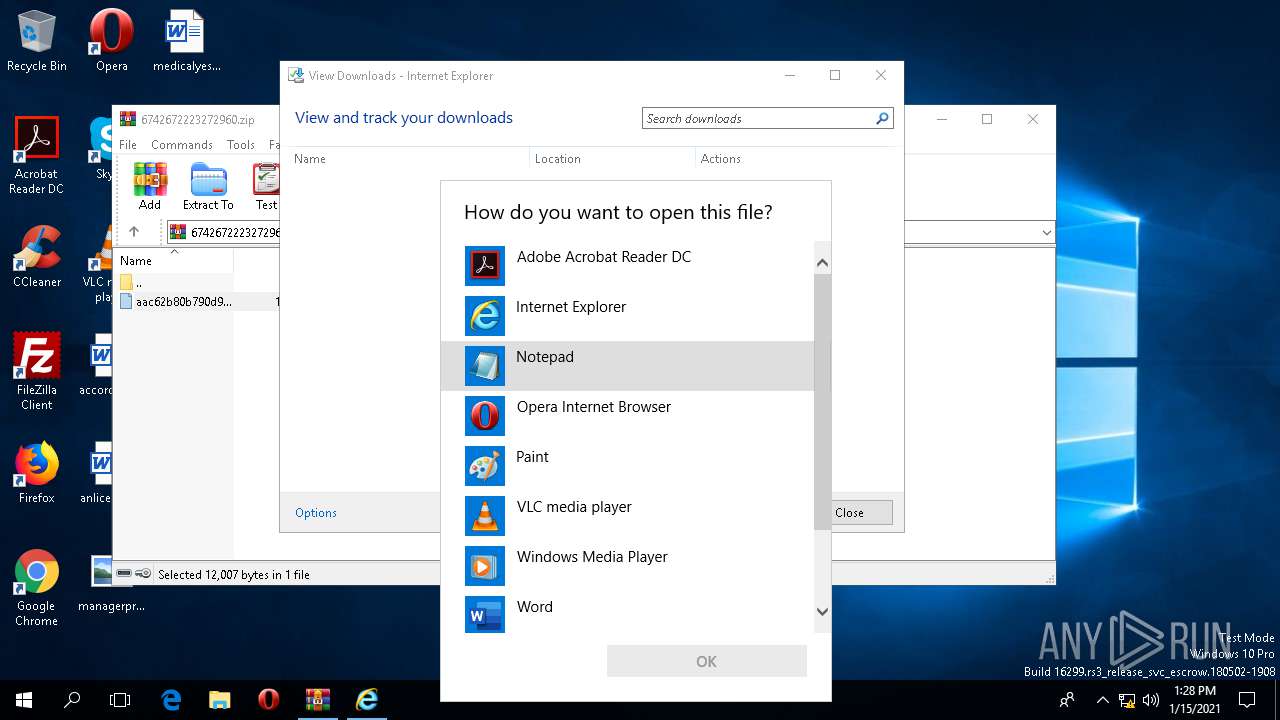Open WinRAR Commands menu
Screen dimensions: 1280x720
tap(181, 145)
